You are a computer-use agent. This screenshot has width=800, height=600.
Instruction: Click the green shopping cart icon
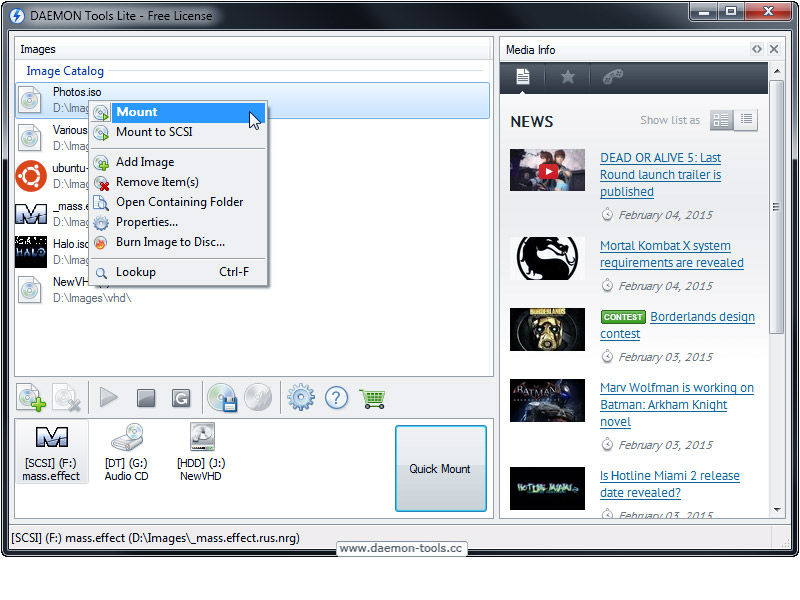pyautogui.click(x=373, y=398)
